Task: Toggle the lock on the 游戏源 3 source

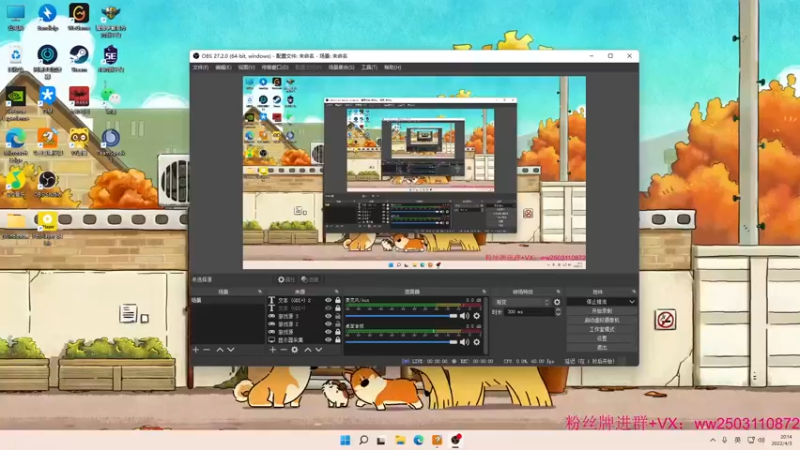Action: coord(338,316)
